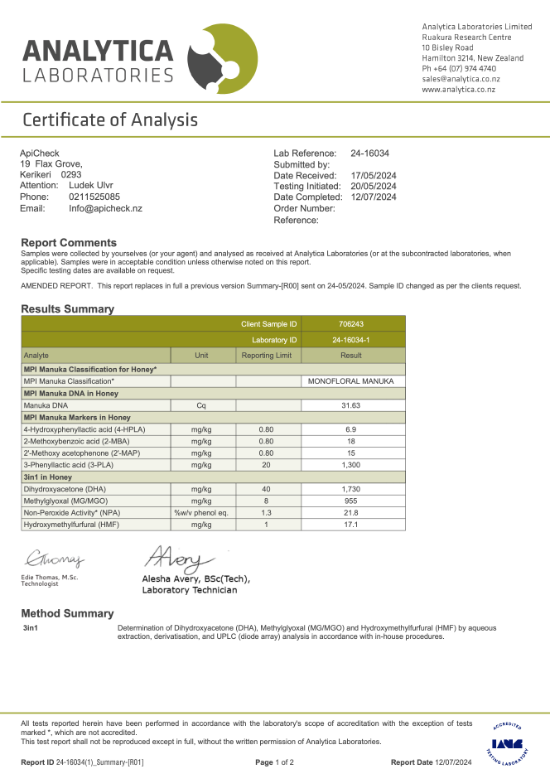Click the Results Summary heading
The width and height of the screenshot is (550, 780).
coord(68,309)
